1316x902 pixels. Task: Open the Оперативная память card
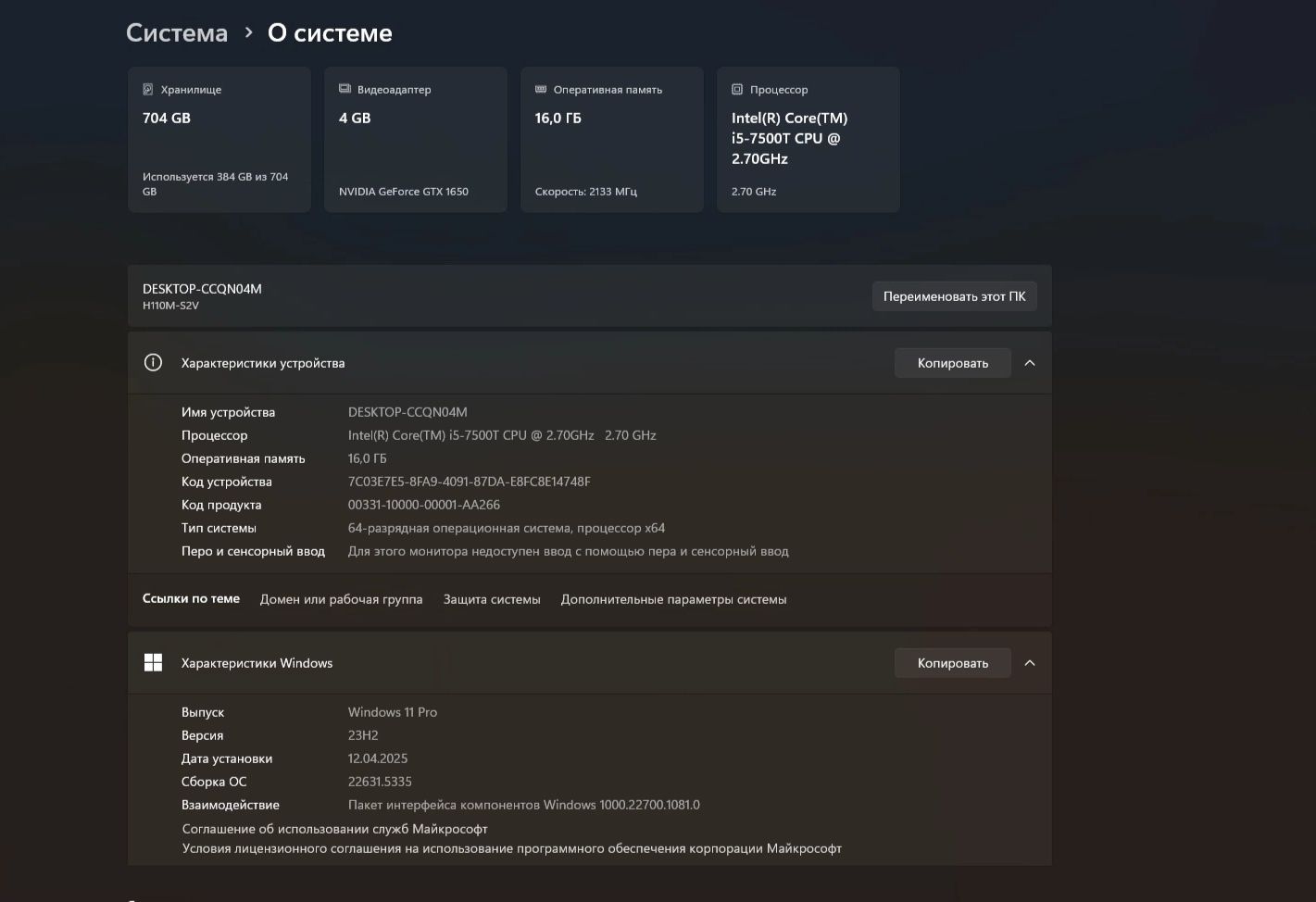pyautogui.click(x=612, y=139)
